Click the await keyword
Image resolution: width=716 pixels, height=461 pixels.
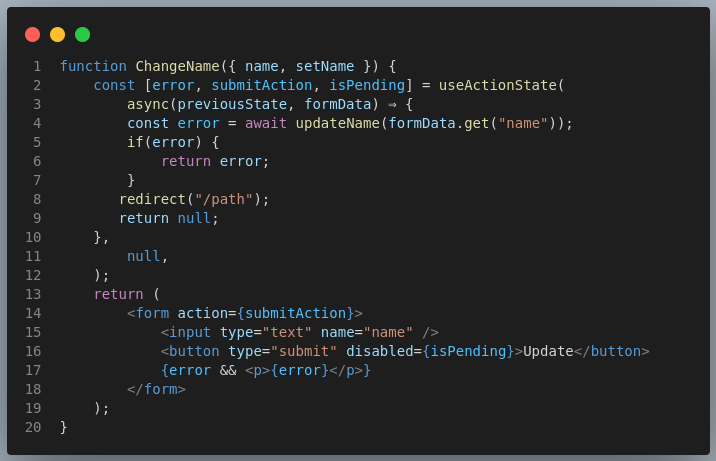click(x=266, y=123)
